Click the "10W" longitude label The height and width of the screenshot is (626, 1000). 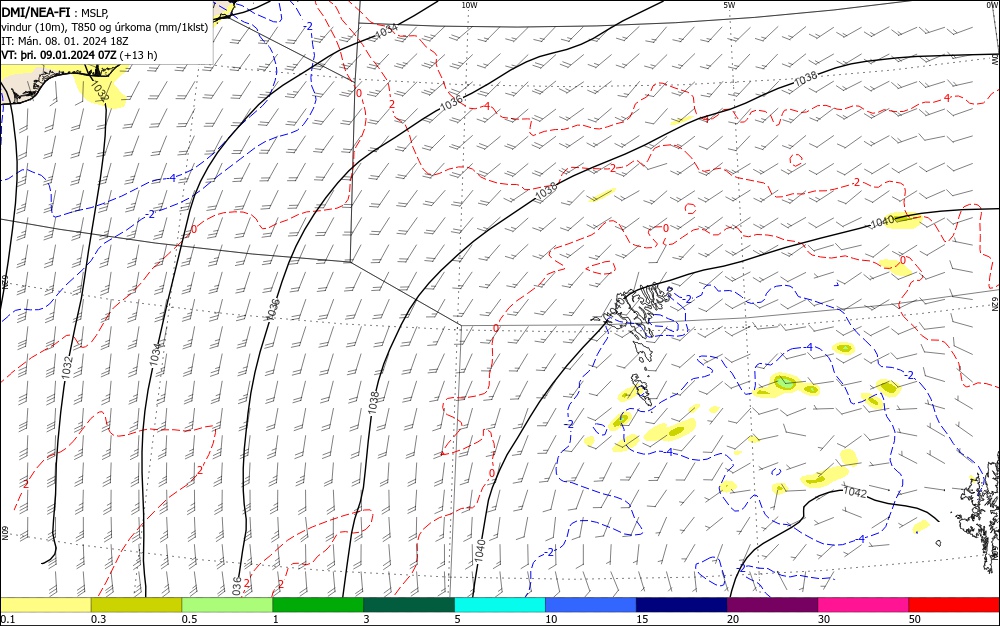[x=469, y=5]
